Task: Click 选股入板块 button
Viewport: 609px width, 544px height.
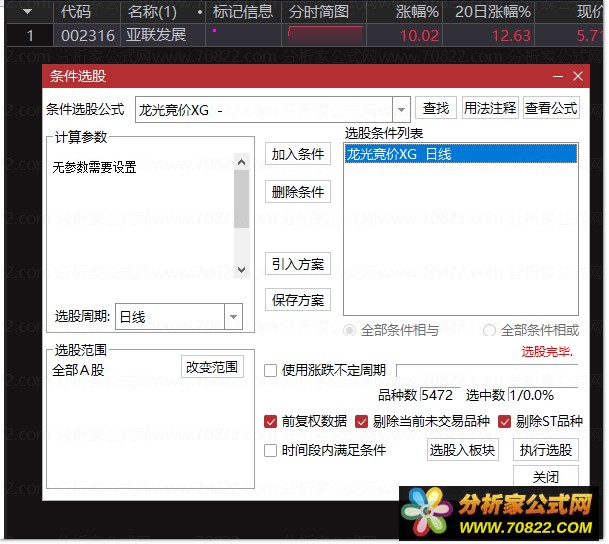Action: [462, 450]
